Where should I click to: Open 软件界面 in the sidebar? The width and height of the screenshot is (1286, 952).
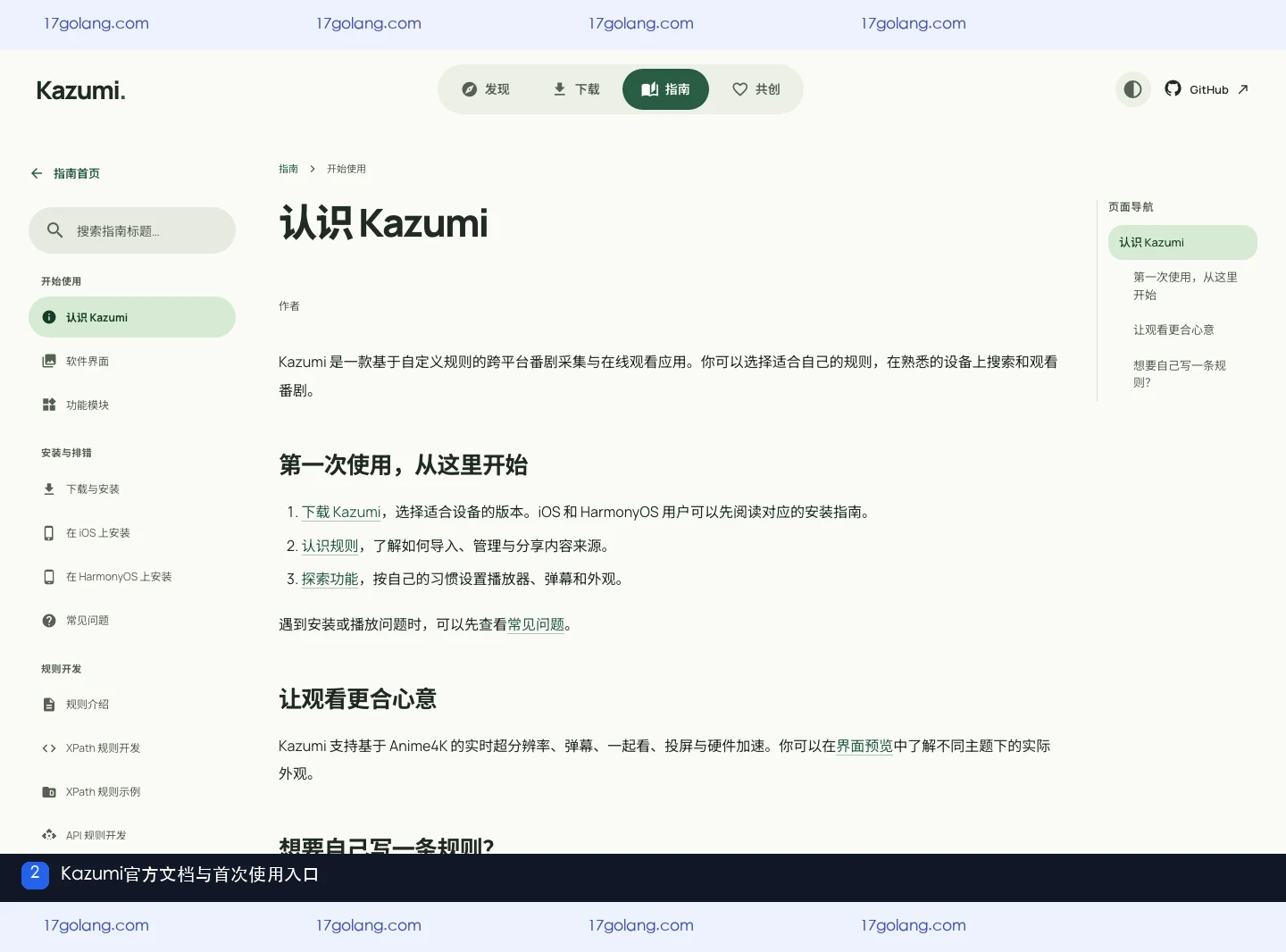click(132, 361)
